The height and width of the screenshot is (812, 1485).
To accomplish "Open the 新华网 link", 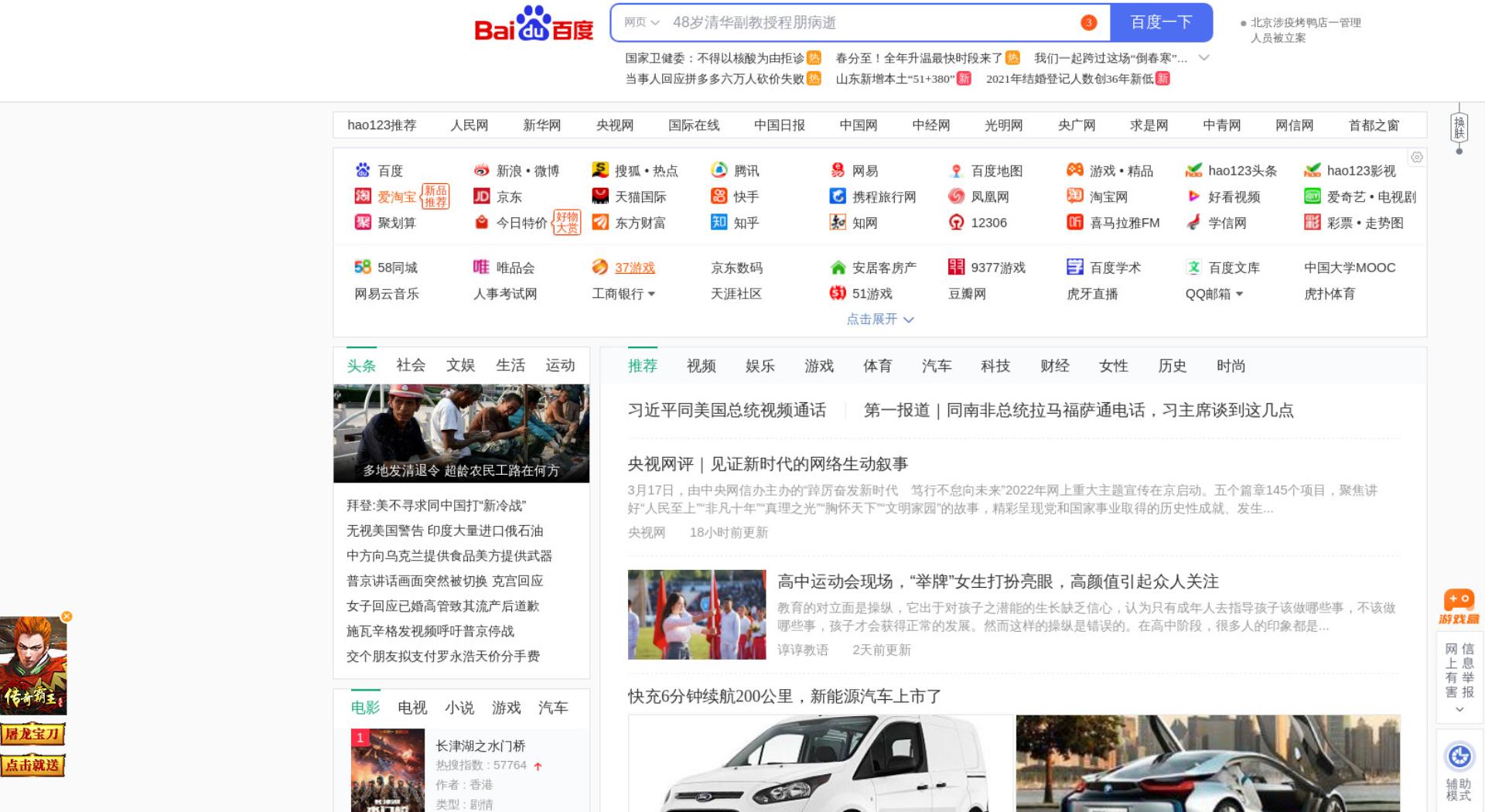I will [541, 125].
